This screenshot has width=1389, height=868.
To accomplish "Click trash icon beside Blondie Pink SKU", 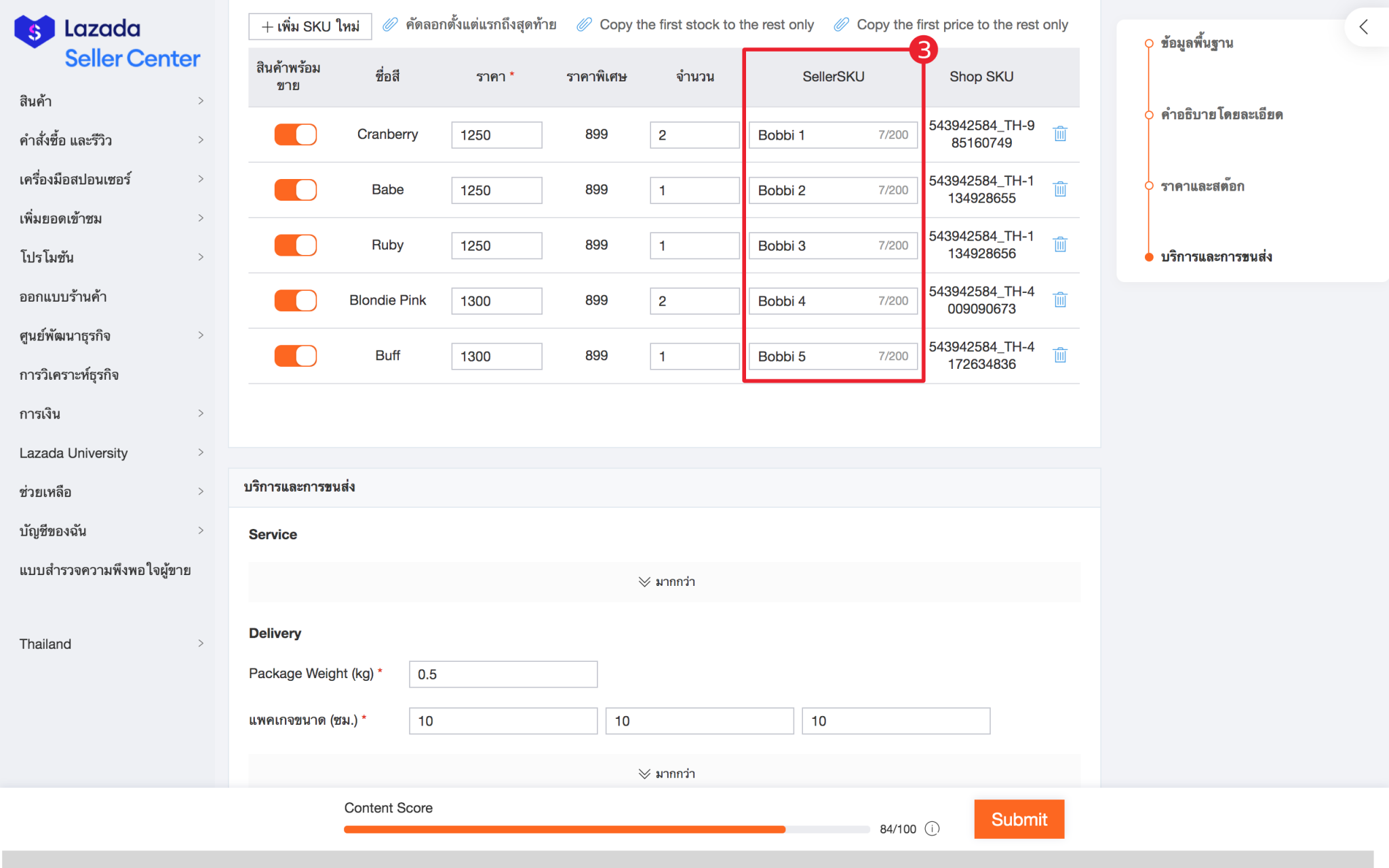I will pos(1060,300).
